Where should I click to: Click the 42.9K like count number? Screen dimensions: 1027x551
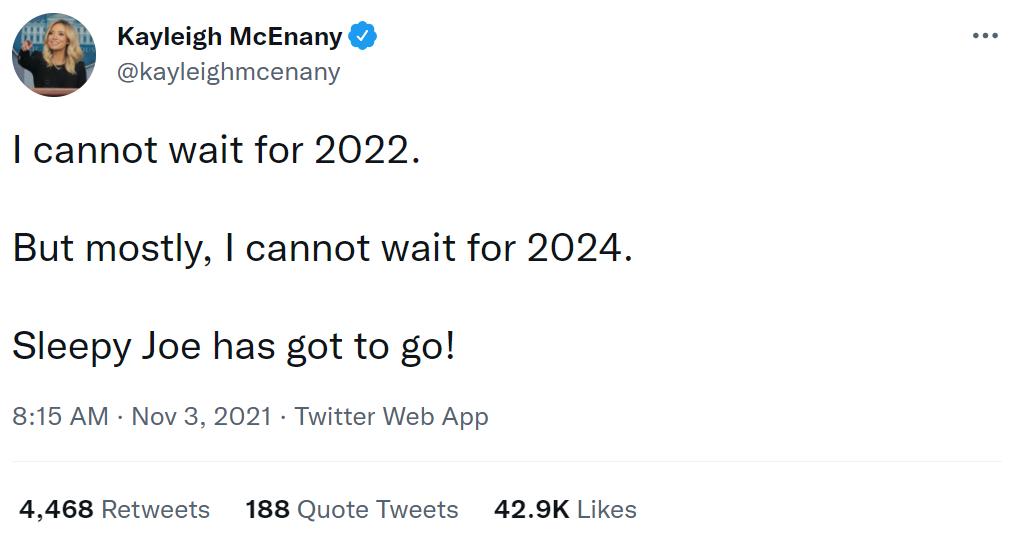tap(531, 509)
